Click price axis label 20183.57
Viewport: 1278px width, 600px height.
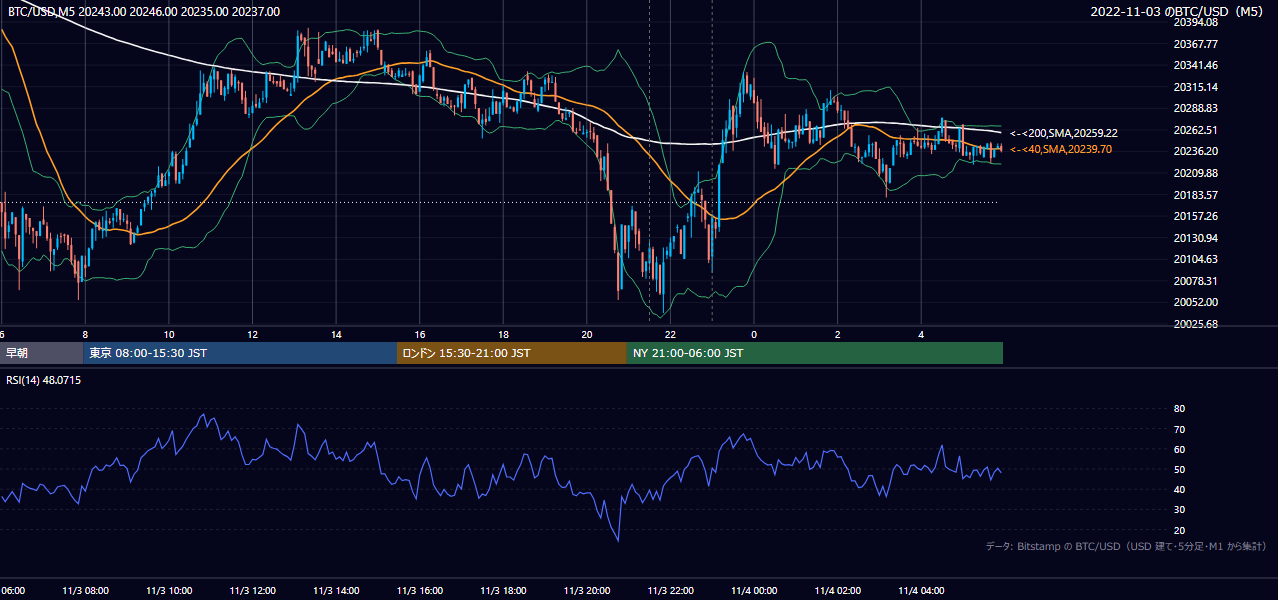[1195, 195]
